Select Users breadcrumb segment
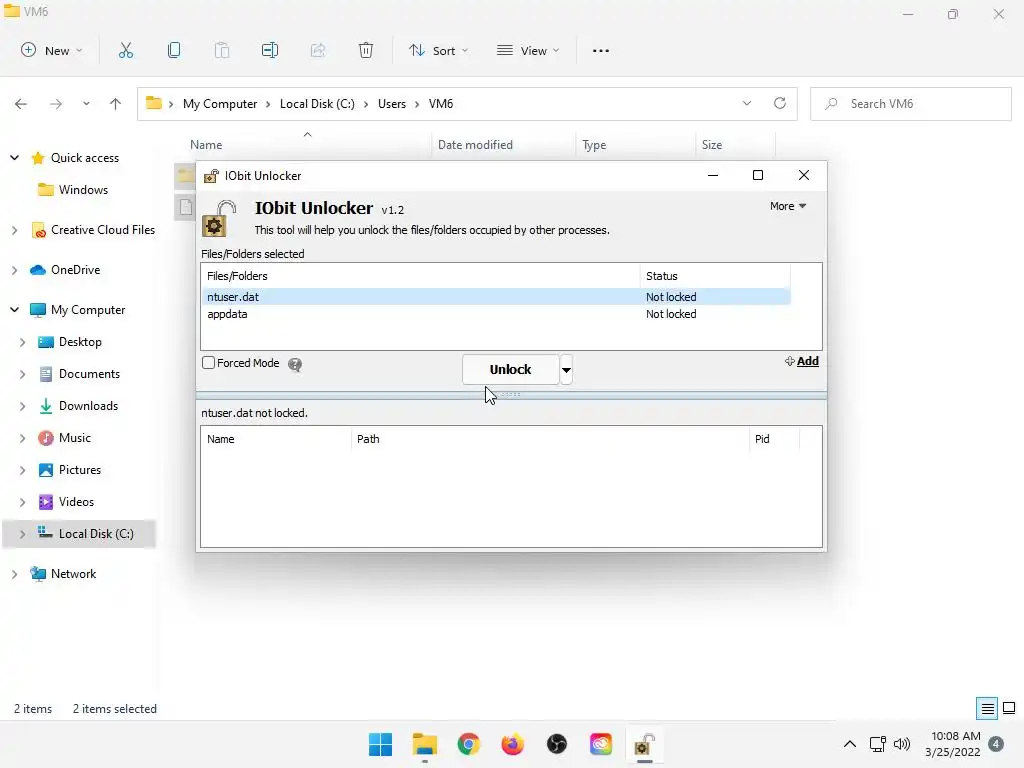 coord(392,104)
